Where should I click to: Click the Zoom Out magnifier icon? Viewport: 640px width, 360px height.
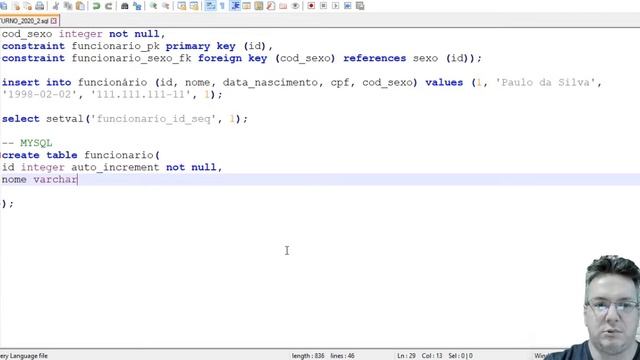pos(166,6)
